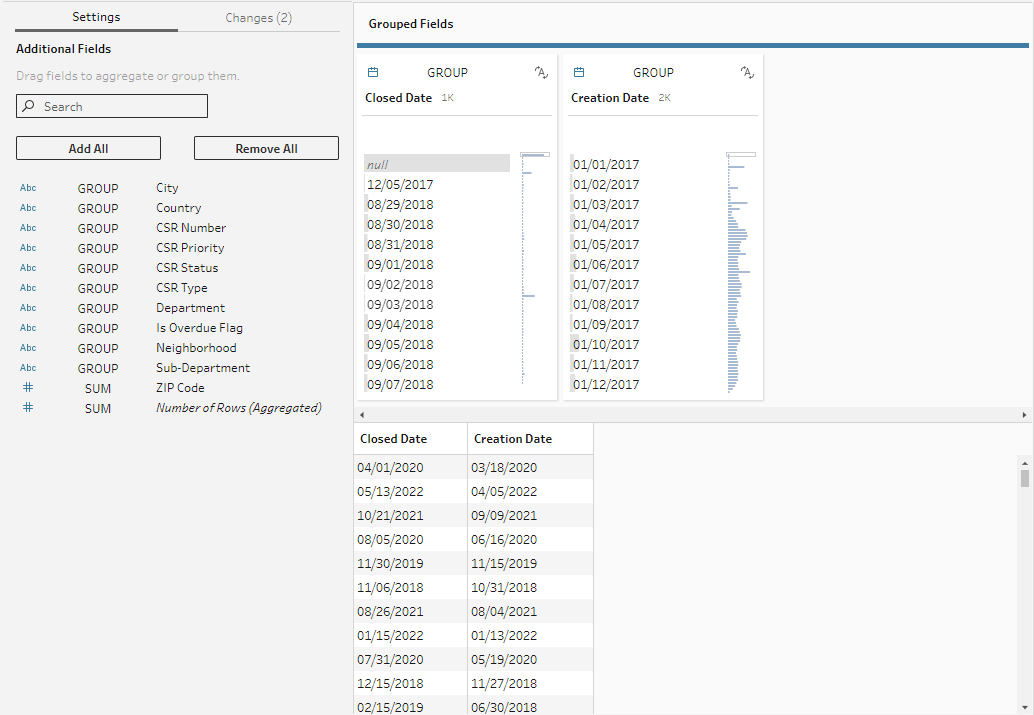Click the number type icon for ZIP Code

28,388
